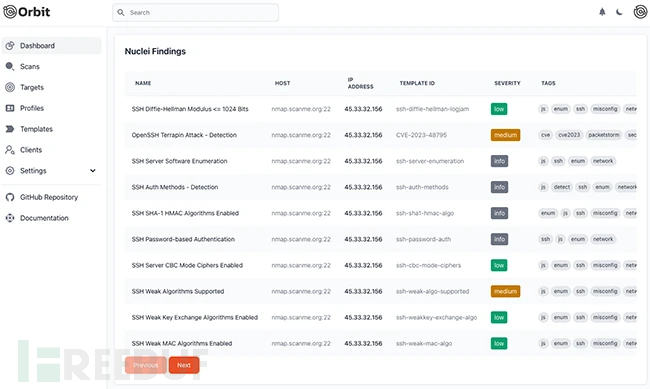This screenshot has width=650, height=389.
Task: Click the ssh-weak-algo-supported template ID
Action: (x=432, y=292)
